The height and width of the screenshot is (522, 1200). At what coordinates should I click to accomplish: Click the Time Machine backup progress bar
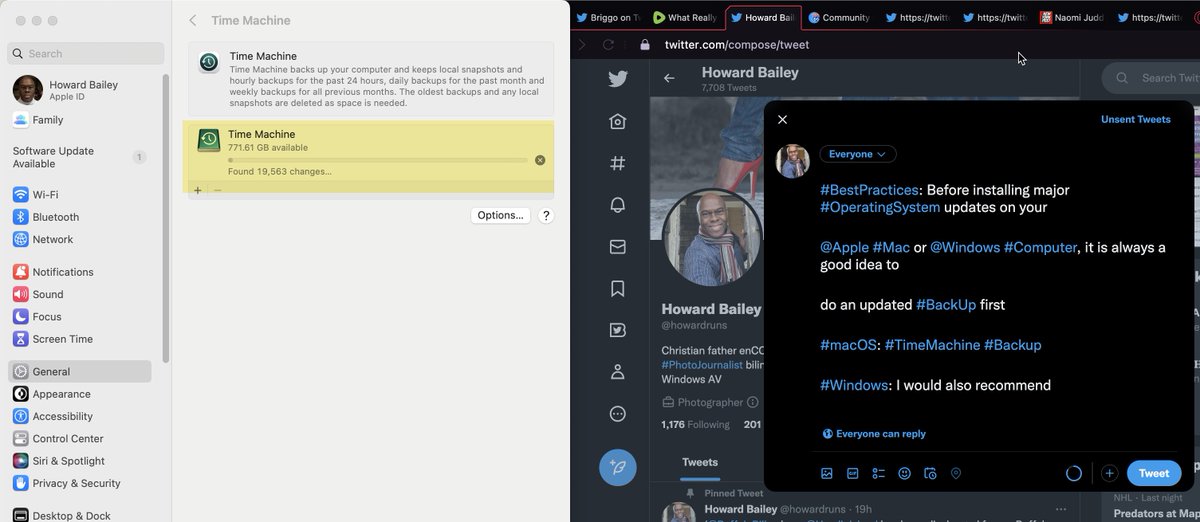(377, 160)
